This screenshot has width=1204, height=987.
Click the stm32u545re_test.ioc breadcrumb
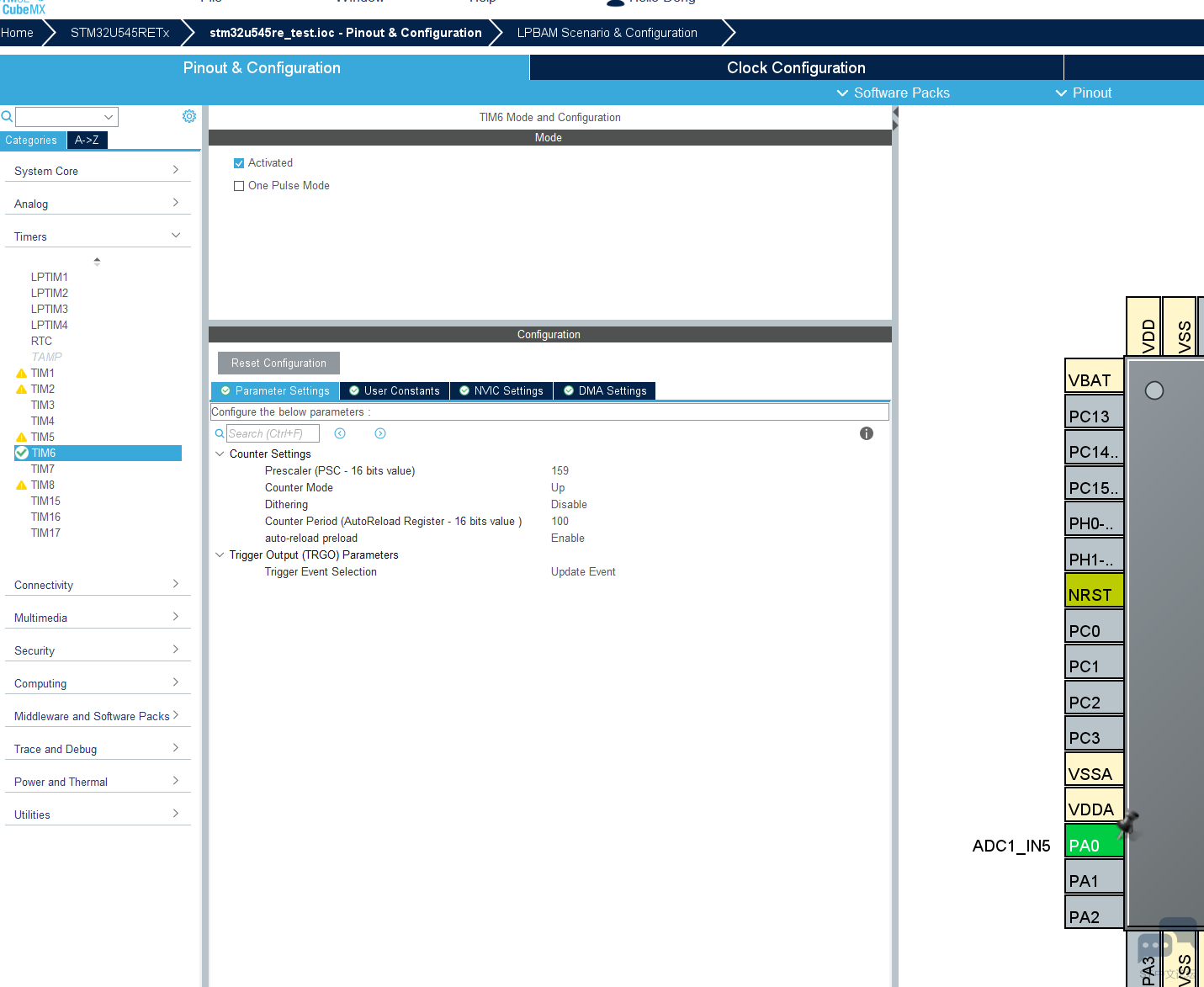click(346, 33)
